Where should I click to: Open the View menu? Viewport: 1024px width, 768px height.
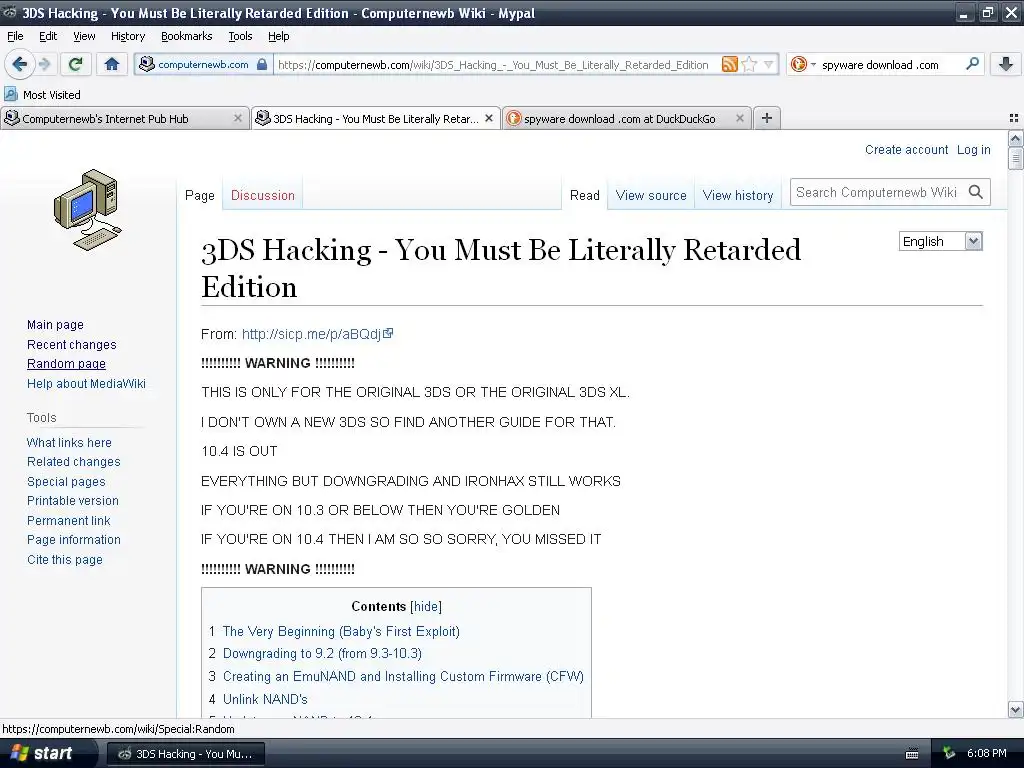pyautogui.click(x=84, y=36)
